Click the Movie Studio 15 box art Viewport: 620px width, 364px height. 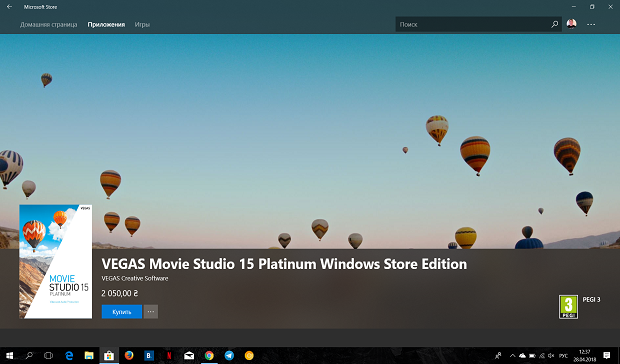click(x=55, y=262)
